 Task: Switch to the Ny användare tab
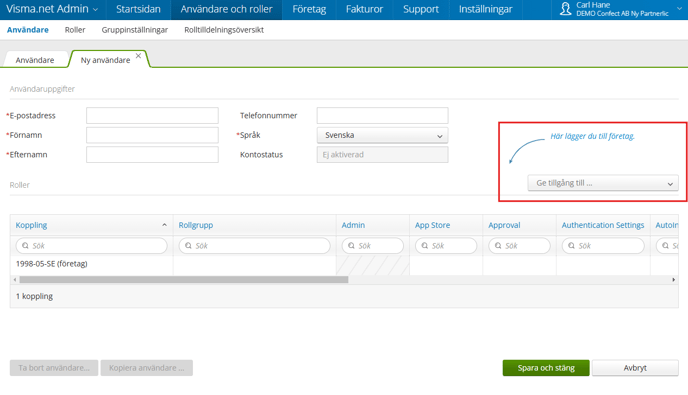(x=105, y=60)
